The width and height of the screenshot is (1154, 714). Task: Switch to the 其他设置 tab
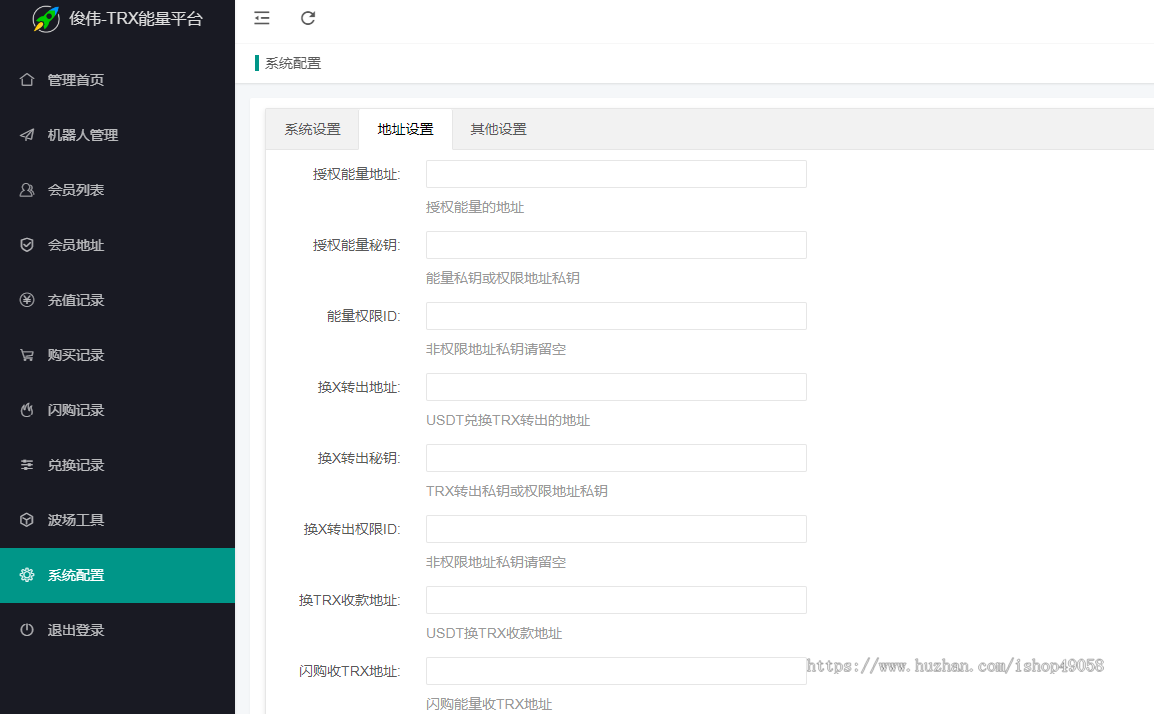(x=498, y=130)
